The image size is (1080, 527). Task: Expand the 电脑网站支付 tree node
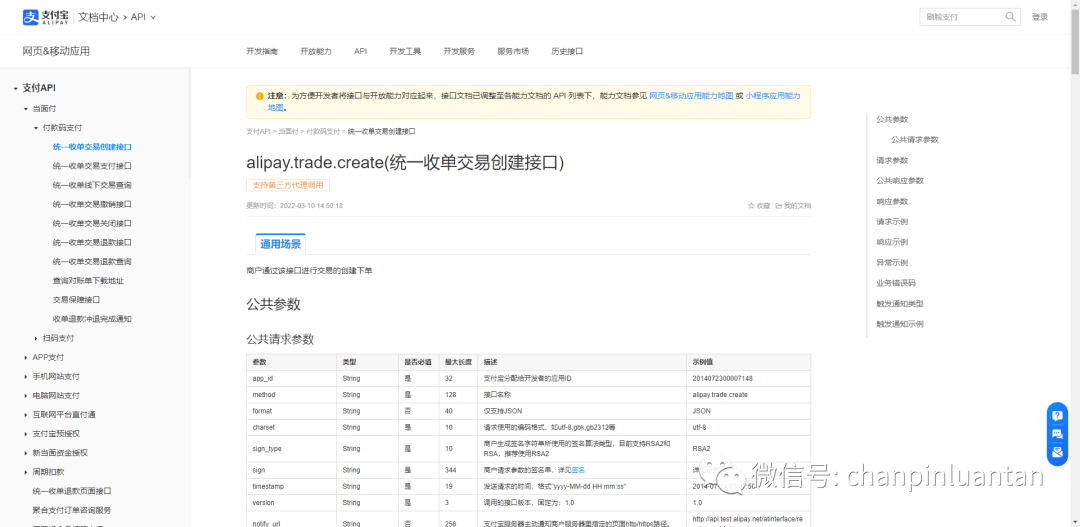[x=25, y=395]
